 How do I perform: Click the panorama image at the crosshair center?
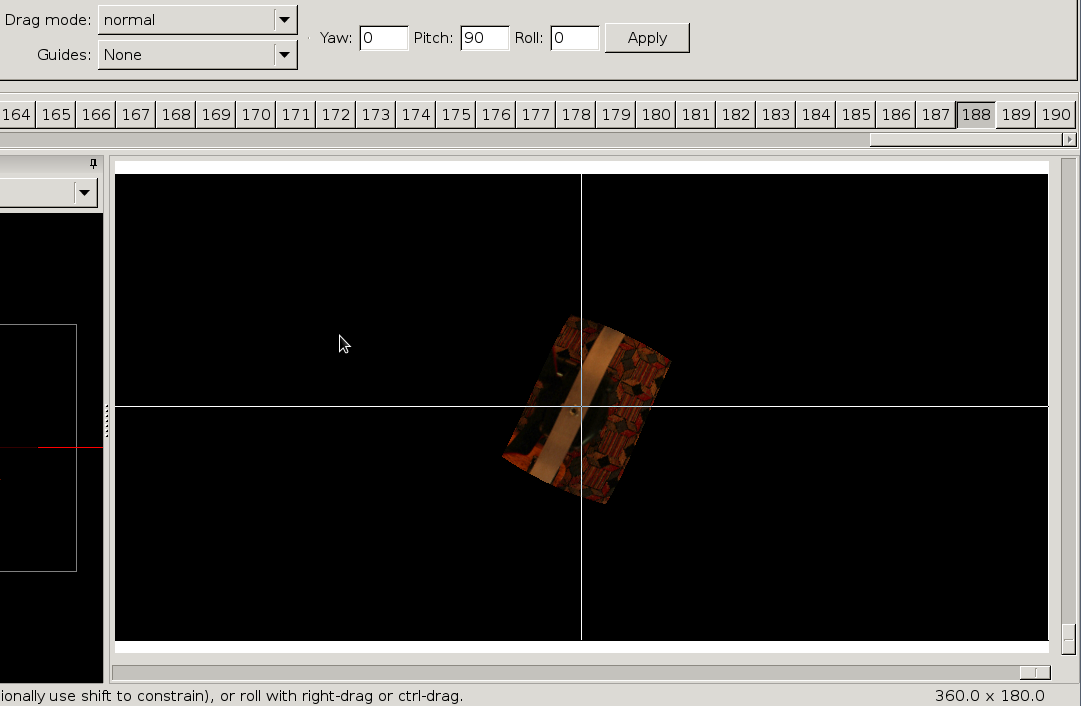(581, 406)
